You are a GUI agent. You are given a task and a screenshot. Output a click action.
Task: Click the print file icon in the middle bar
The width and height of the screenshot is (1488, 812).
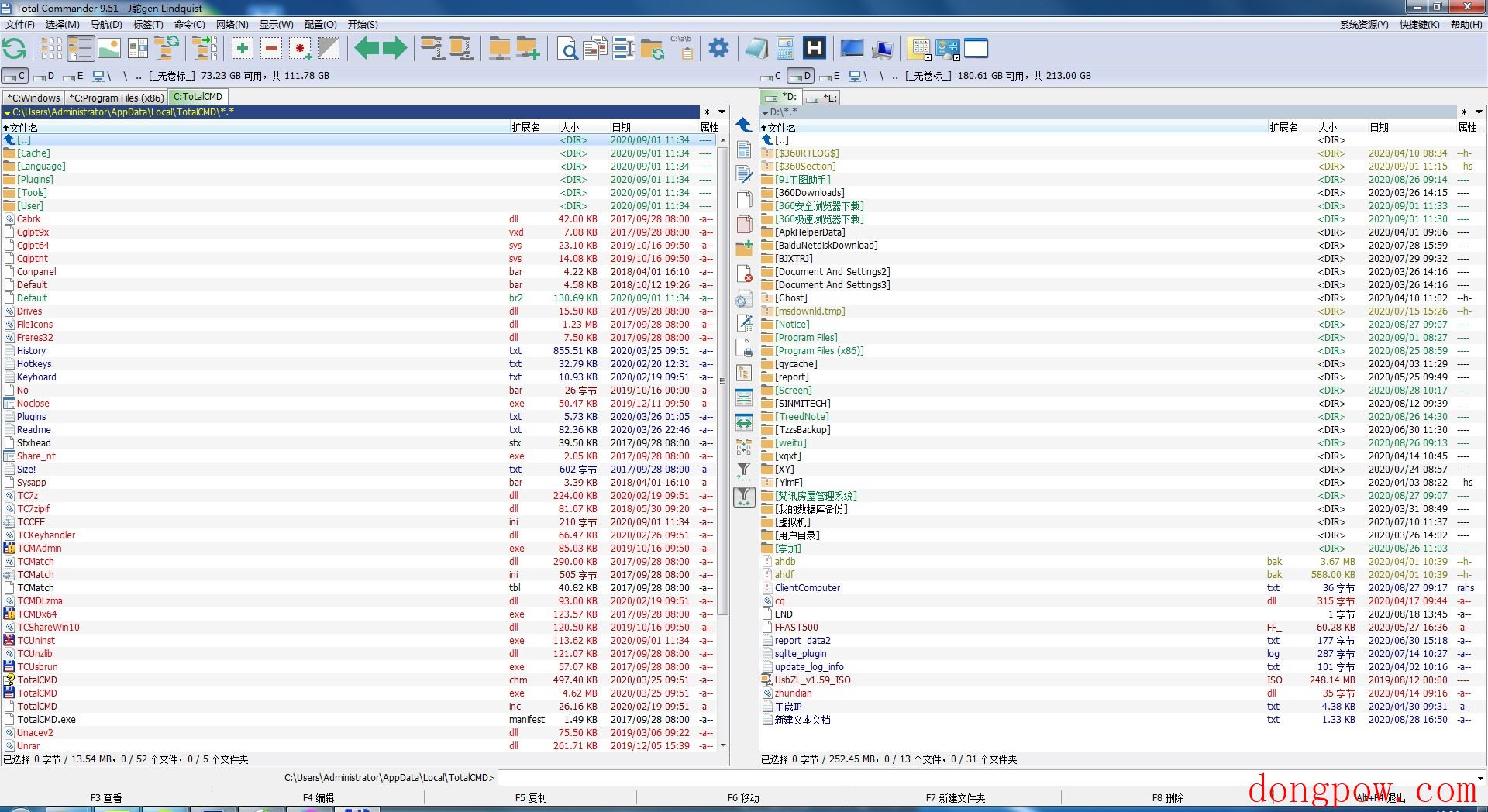click(x=744, y=348)
